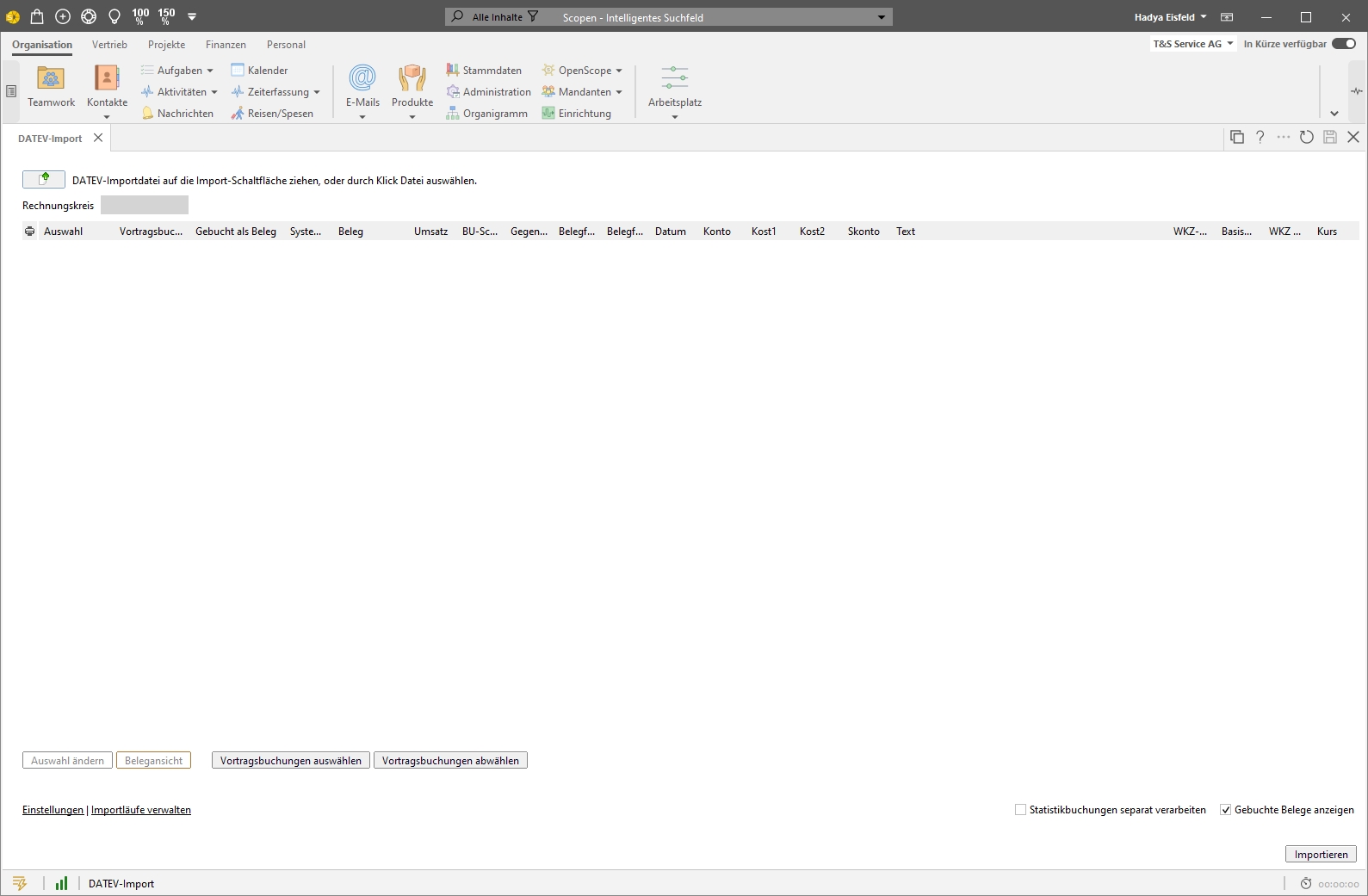
Task: Click the search magnifier icon
Action: (x=457, y=16)
